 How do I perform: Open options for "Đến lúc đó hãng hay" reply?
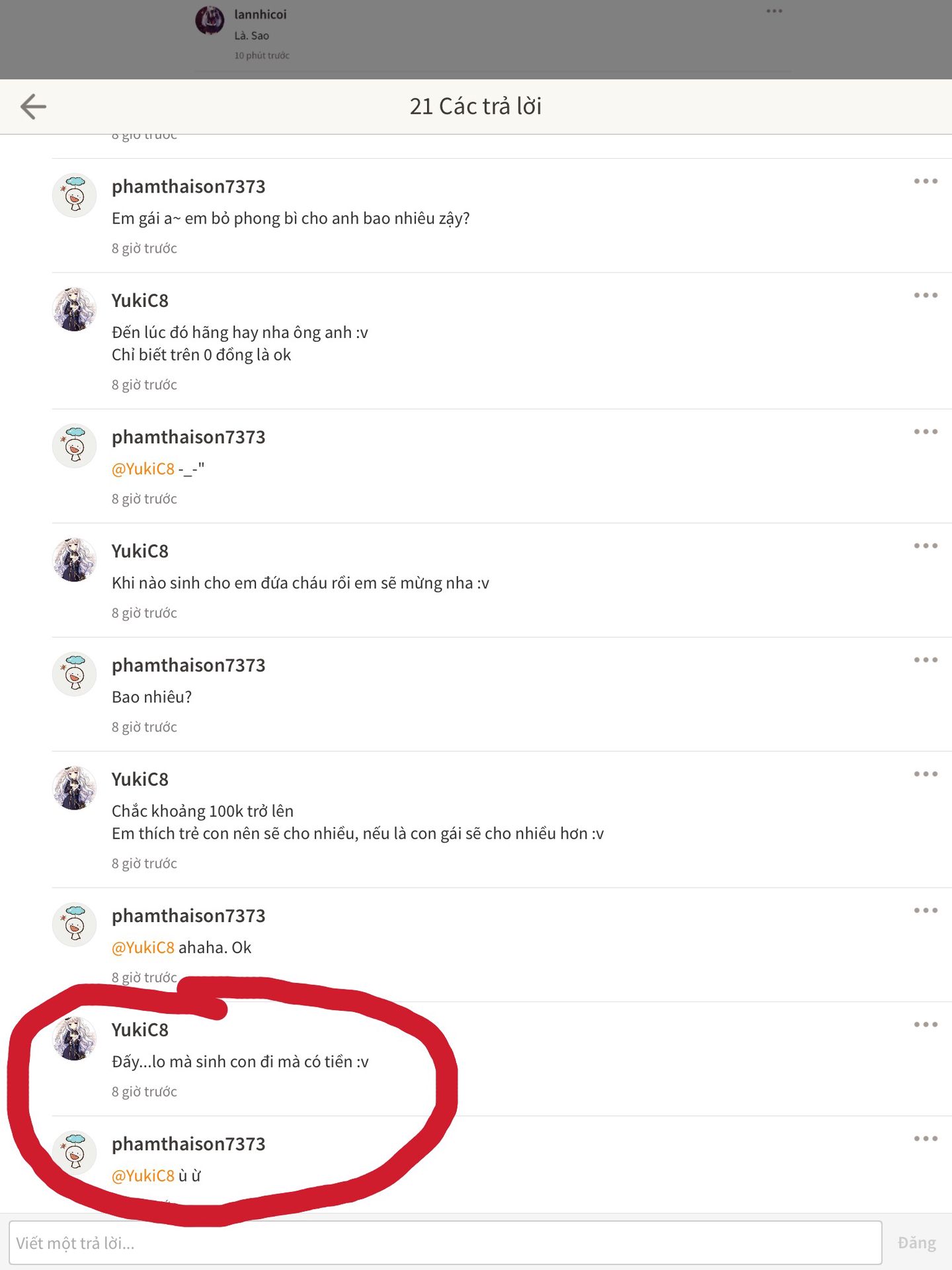click(x=926, y=296)
